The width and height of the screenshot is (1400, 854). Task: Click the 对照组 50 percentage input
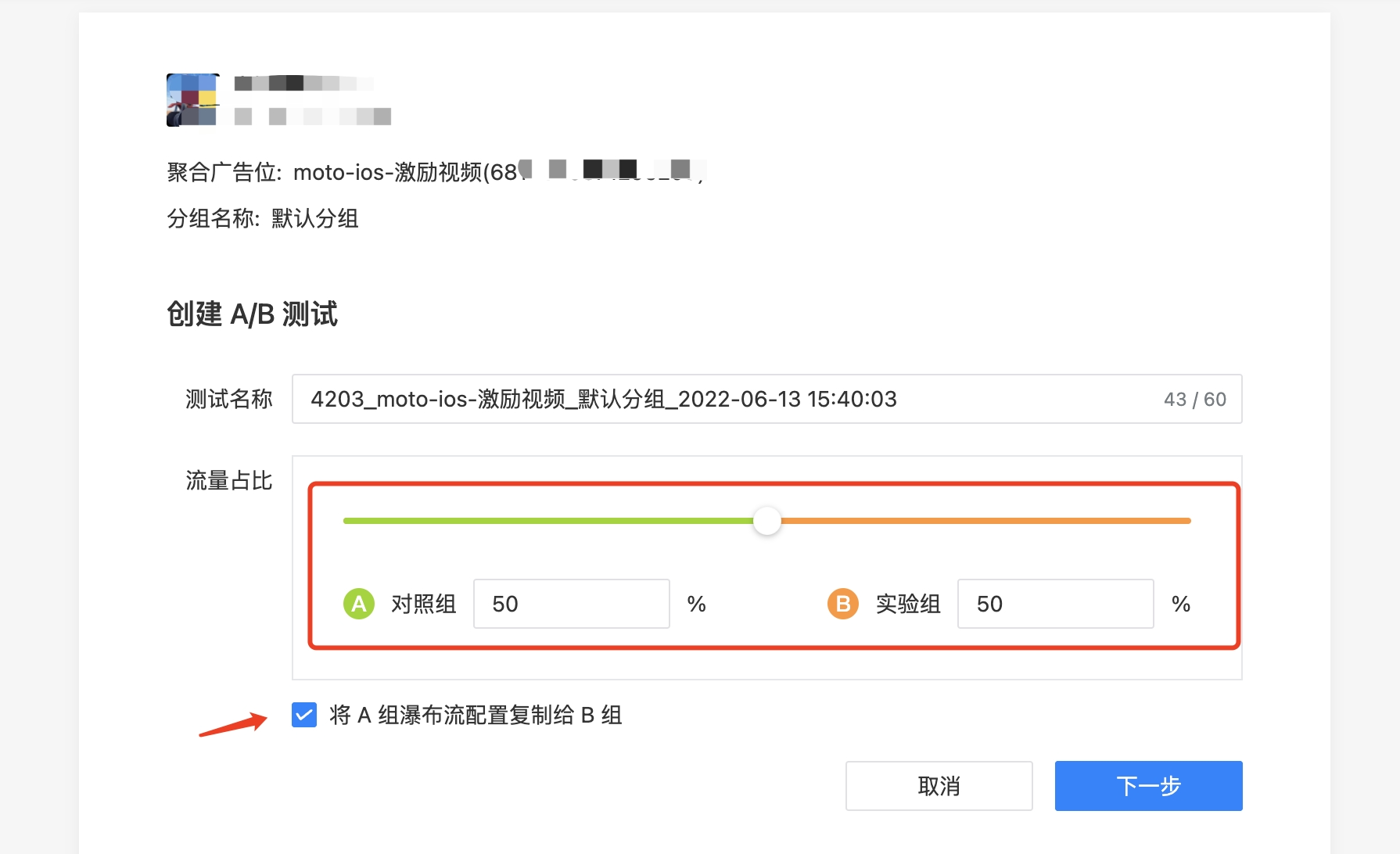(x=571, y=603)
